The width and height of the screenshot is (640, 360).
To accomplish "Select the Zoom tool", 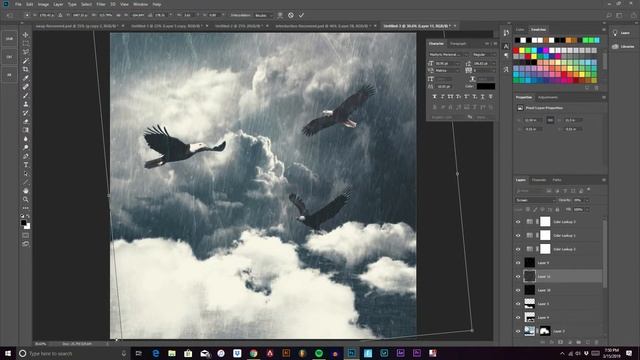I will [x=26, y=199].
